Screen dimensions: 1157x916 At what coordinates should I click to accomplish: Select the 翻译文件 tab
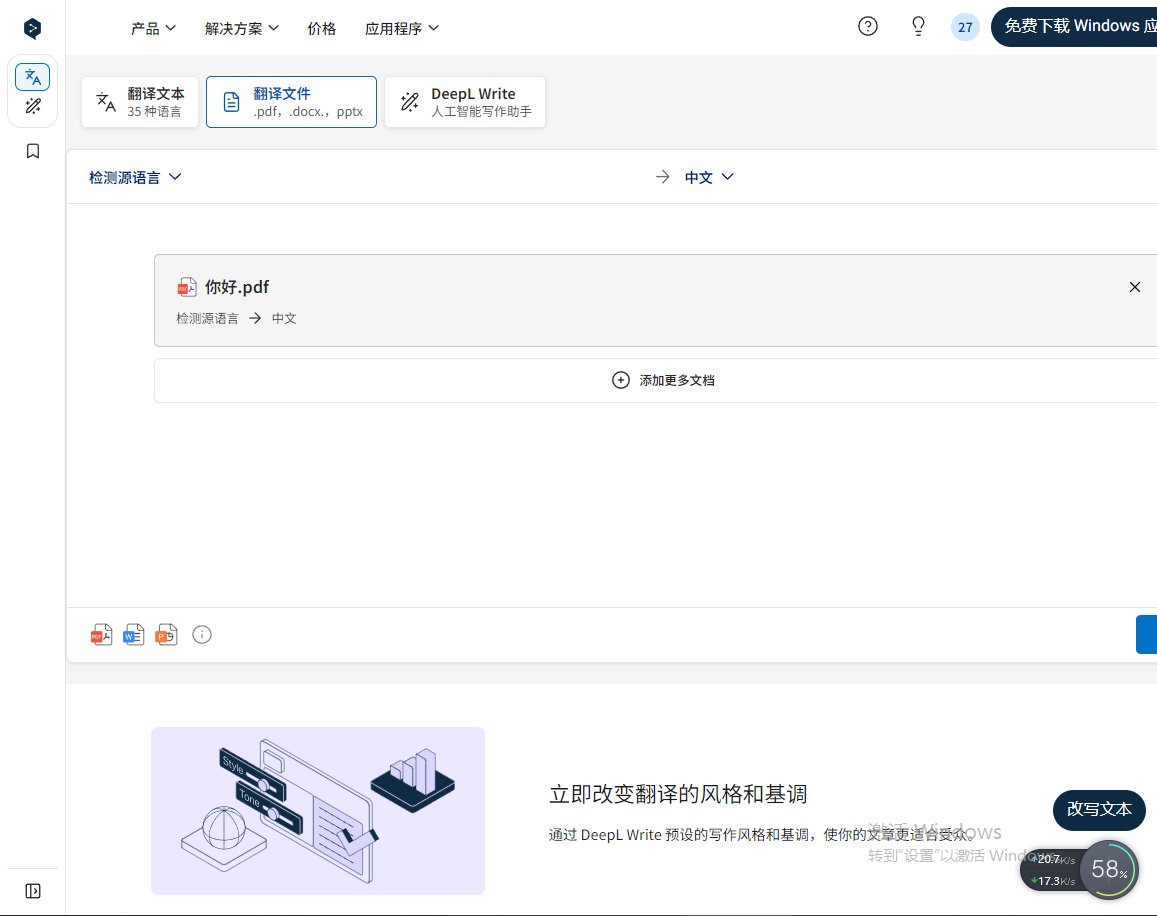pos(291,102)
